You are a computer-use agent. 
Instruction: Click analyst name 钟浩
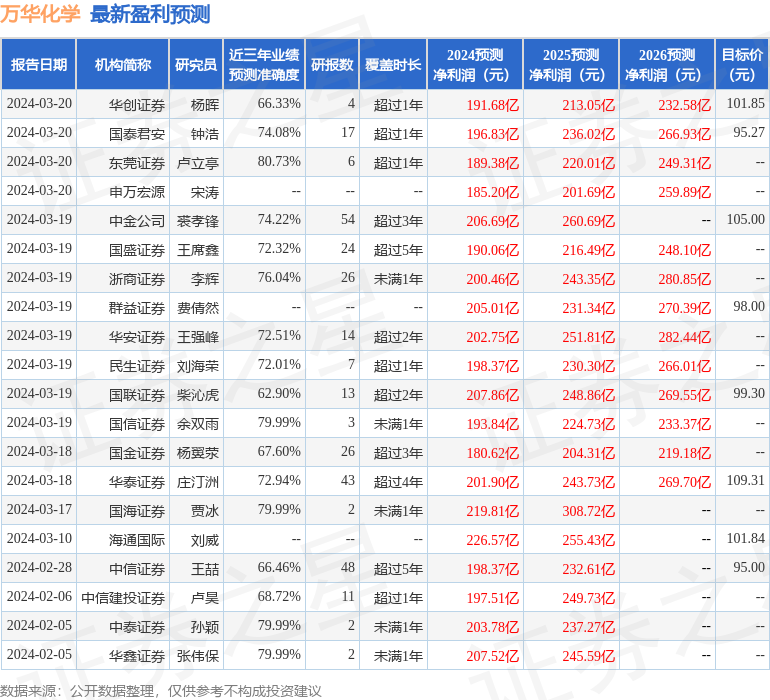[x=205, y=134]
